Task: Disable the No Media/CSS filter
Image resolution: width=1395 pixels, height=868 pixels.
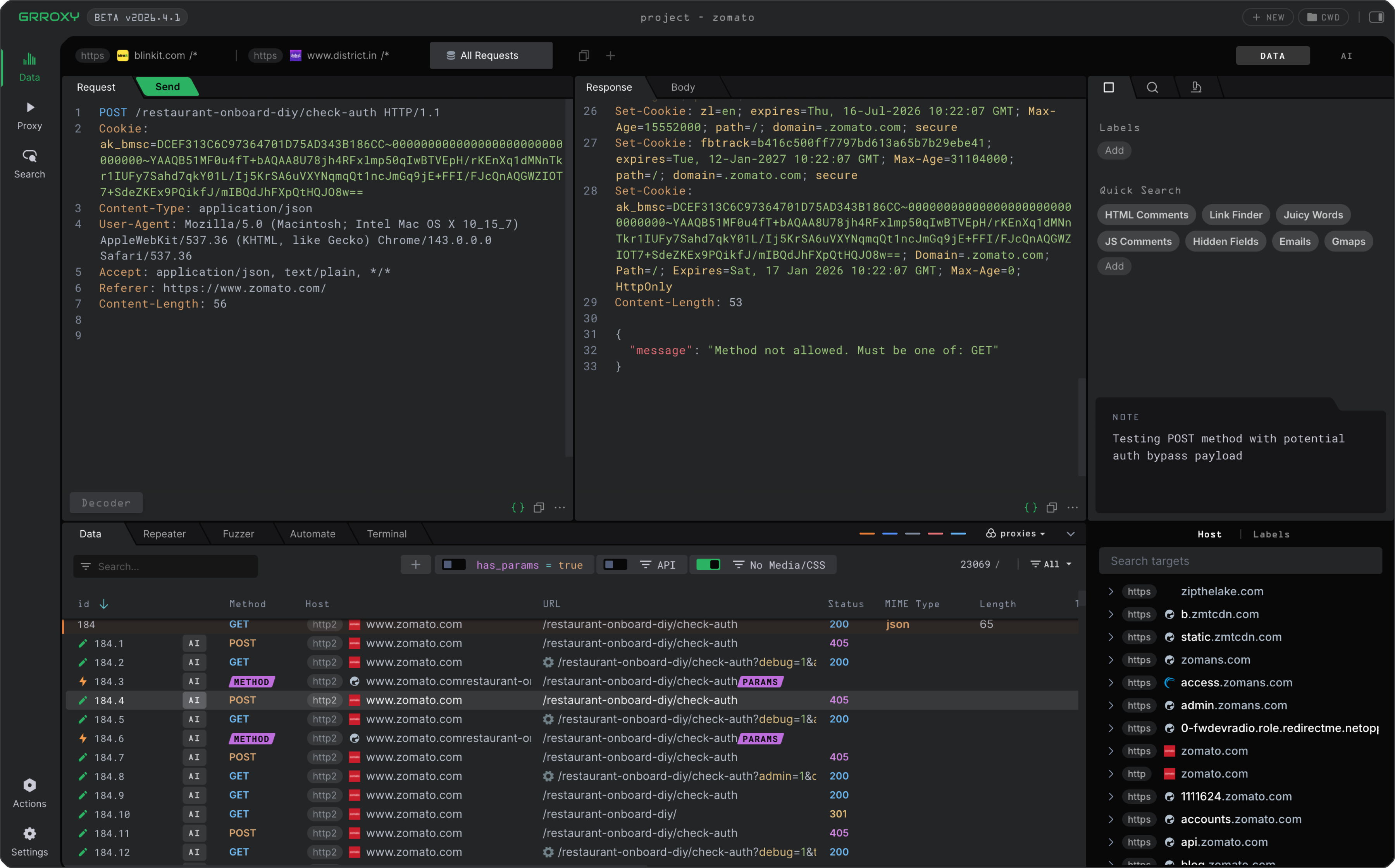Action: (708, 565)
